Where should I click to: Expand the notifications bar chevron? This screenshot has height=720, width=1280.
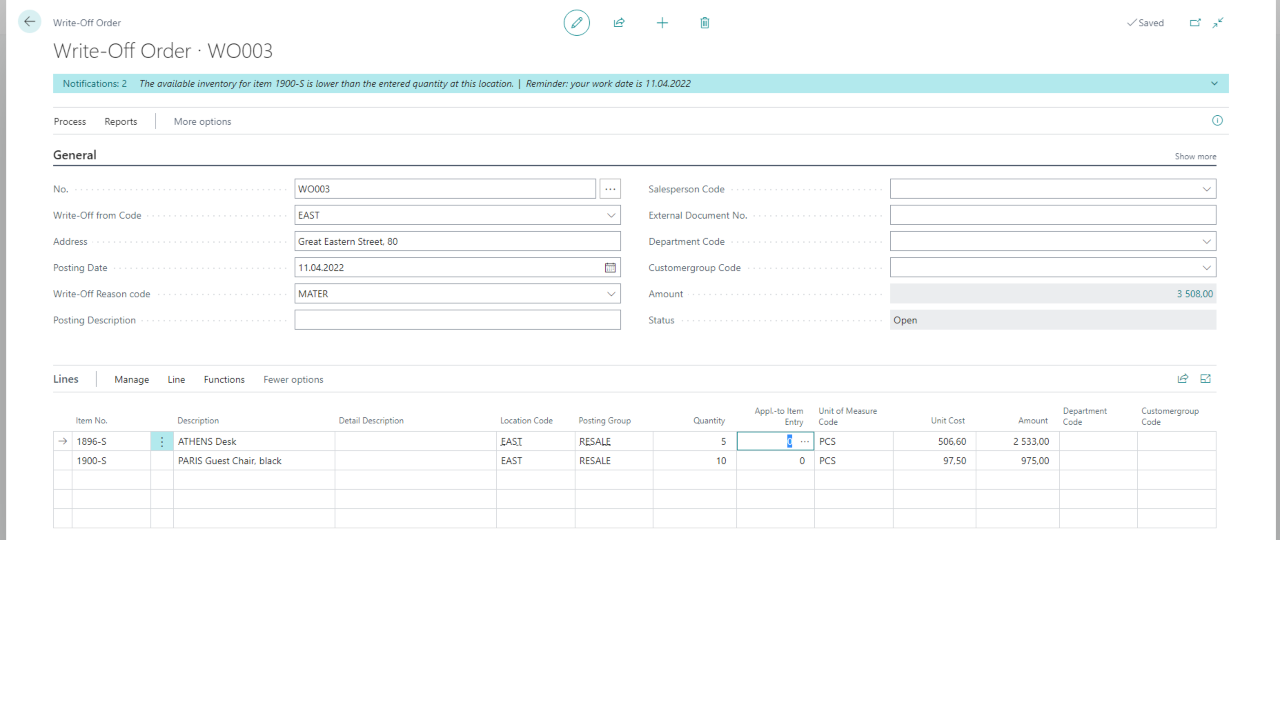[x=1214, y=84]
